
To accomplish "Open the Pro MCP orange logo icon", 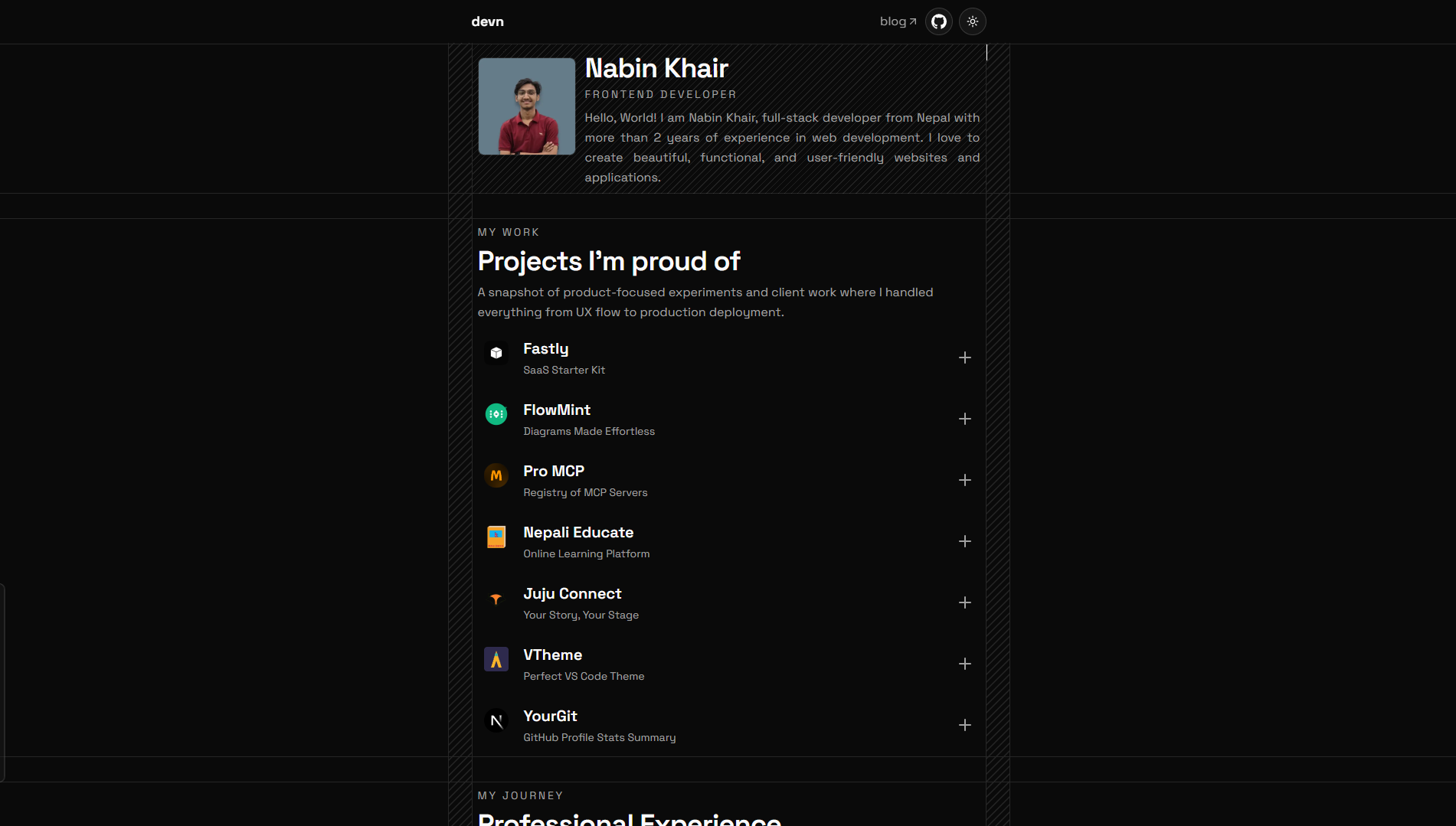I will pos(496,475).
